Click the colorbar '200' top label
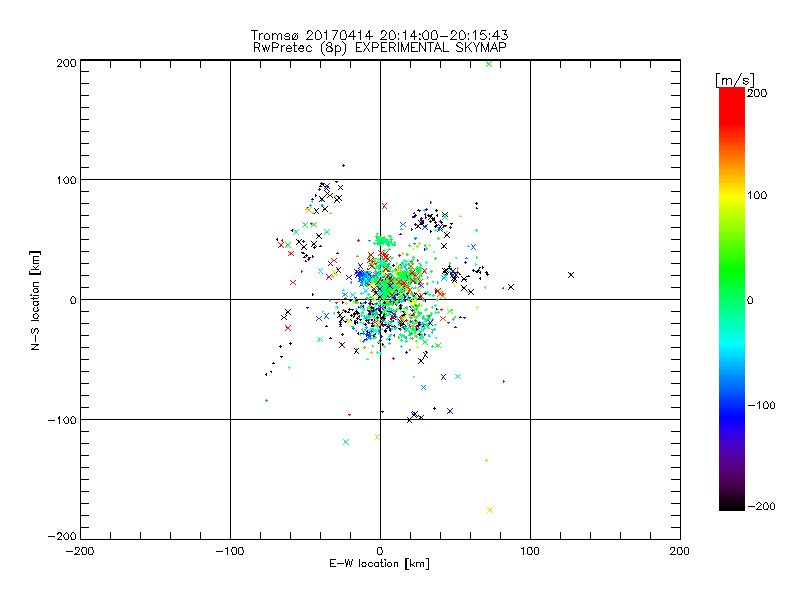Screen dimensions: 800x600 click(757, 93)
